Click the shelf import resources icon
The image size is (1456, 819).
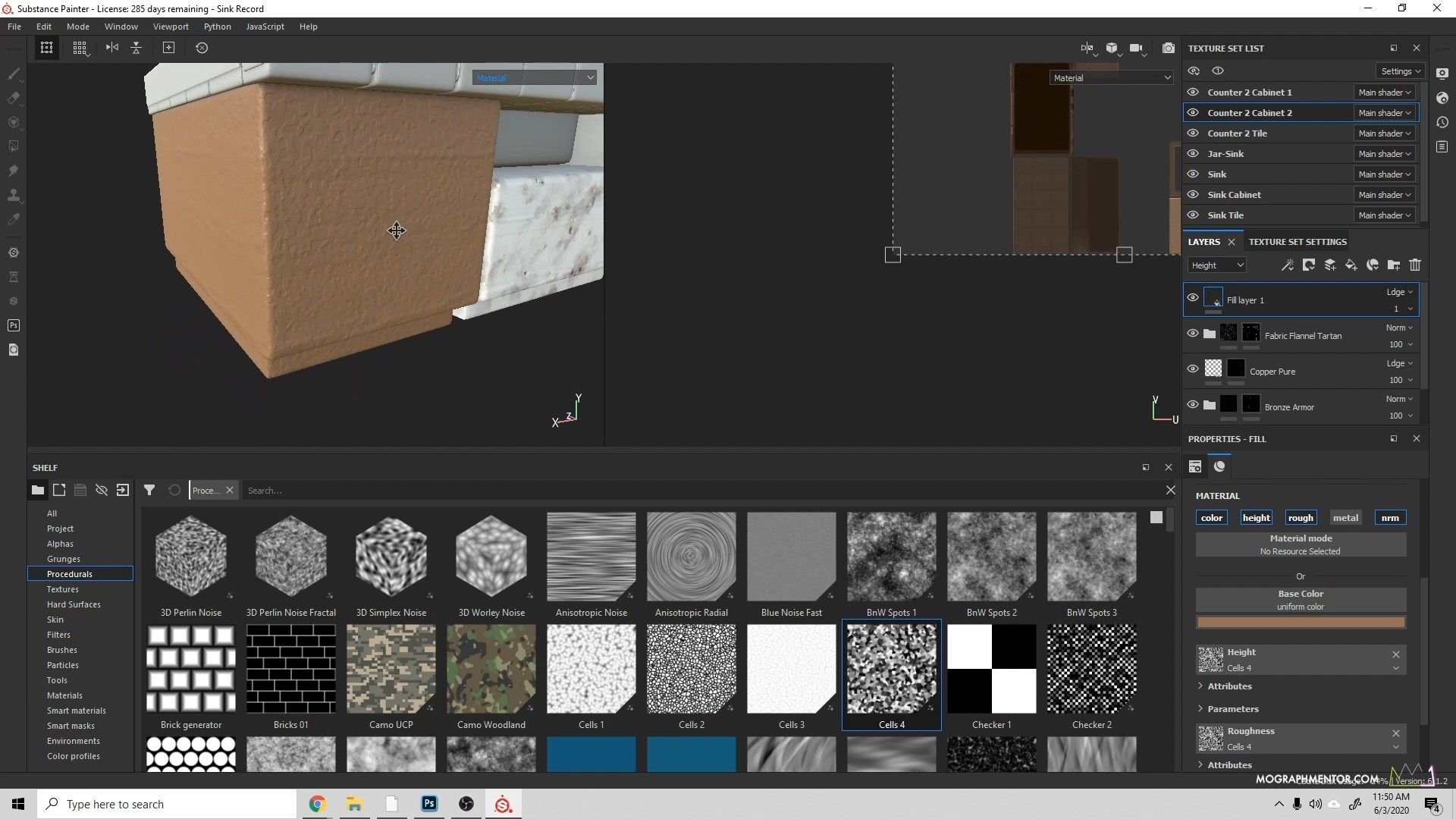(x=123, y=490)
